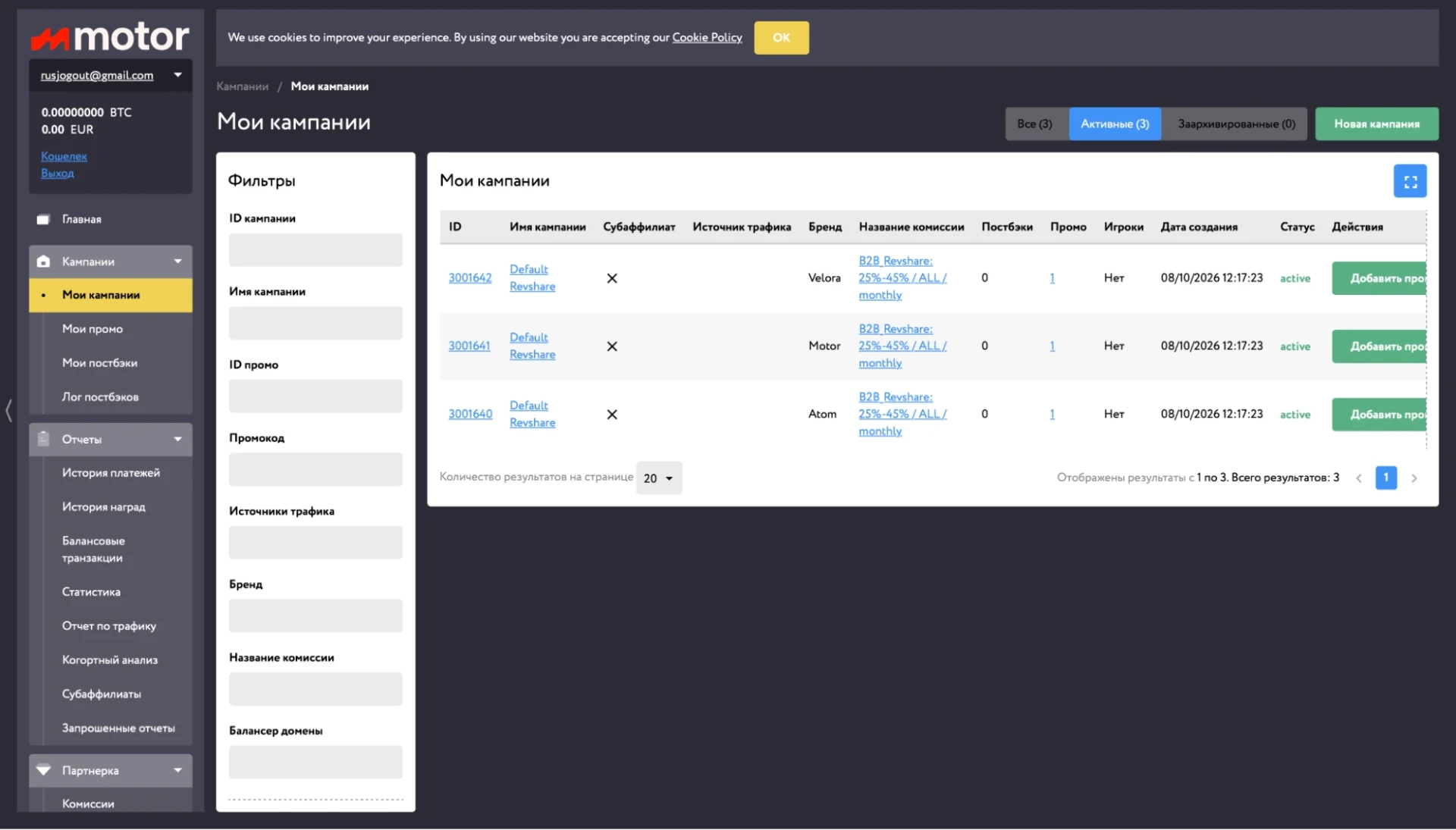The width and height of the screenshot is (1456, 830).
Task: Click the Партнерка section icon
Action: (x=43, y=770)
